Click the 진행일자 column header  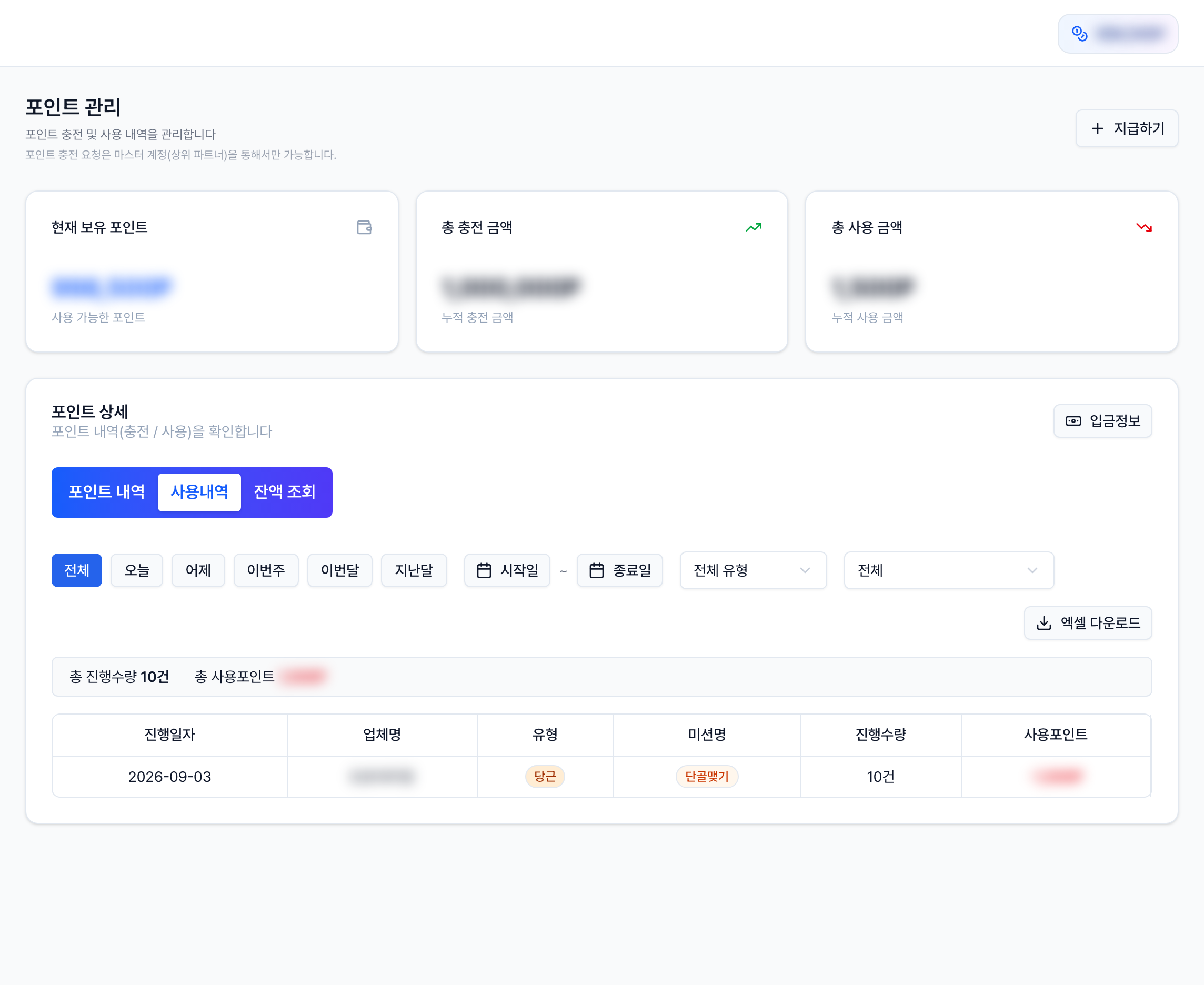(x=169, y=735)
